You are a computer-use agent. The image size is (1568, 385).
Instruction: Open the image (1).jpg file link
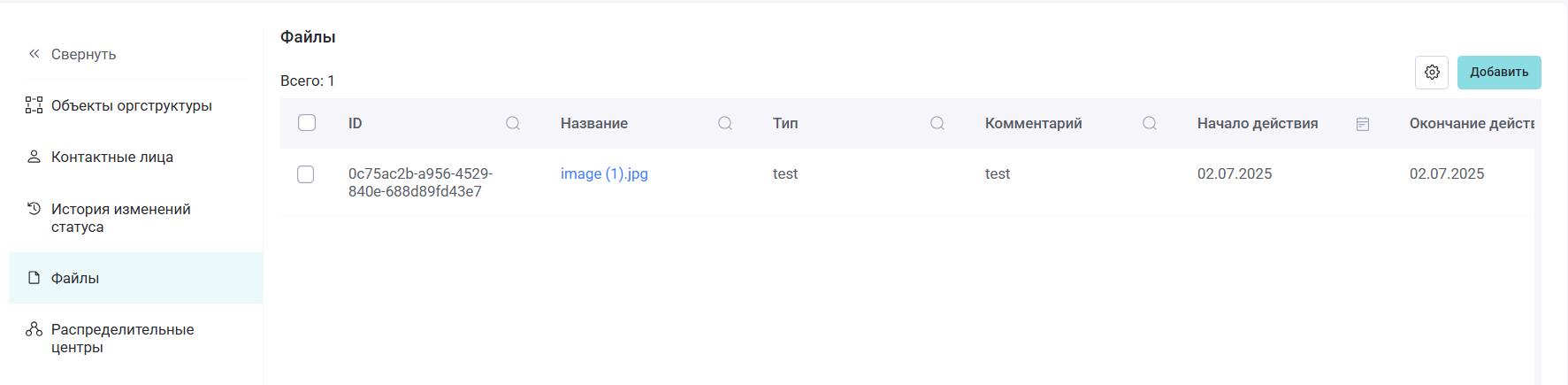[x=604, y=173]
